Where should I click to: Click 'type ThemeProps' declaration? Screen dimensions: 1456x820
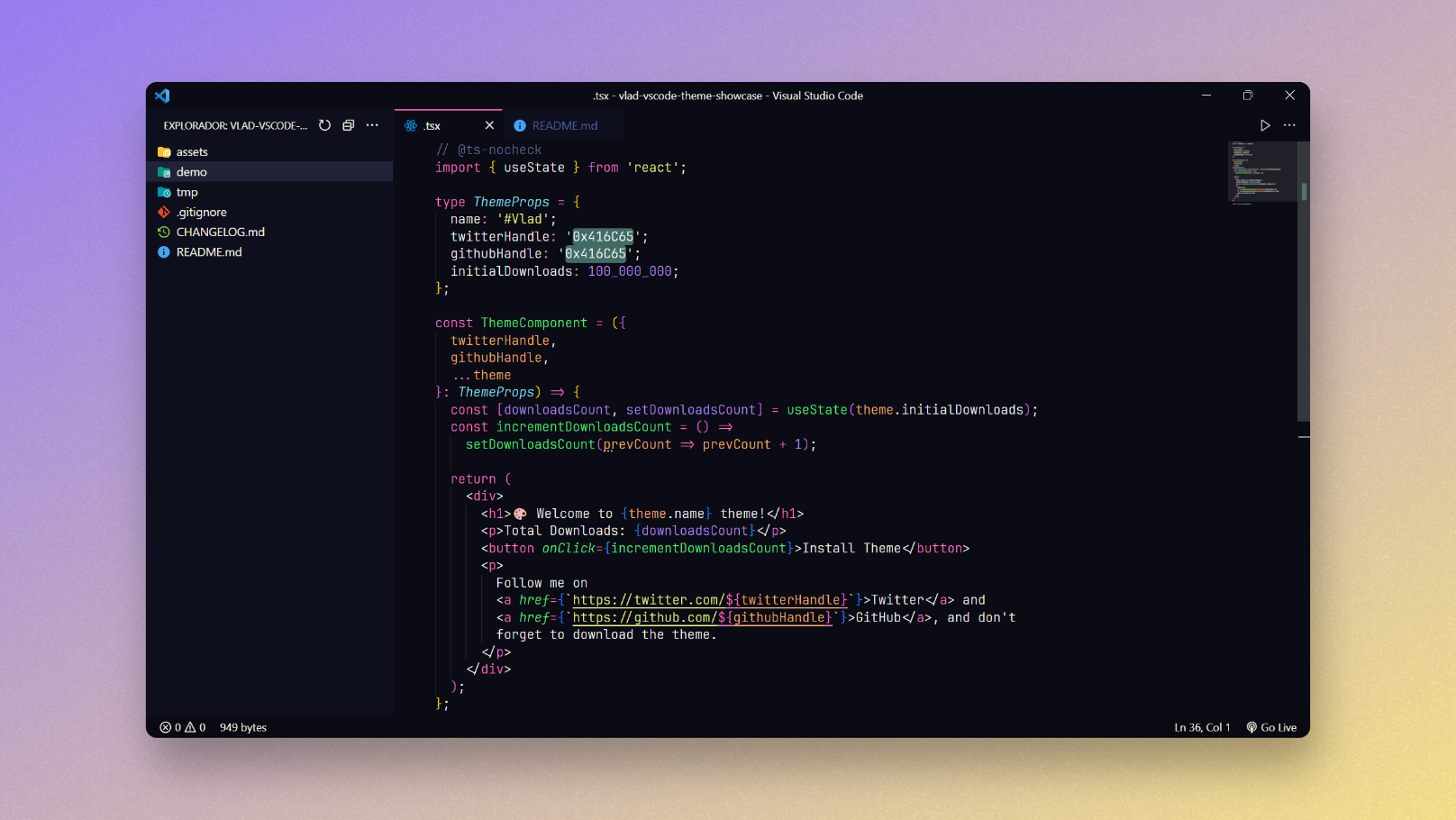tap(492, 202)
